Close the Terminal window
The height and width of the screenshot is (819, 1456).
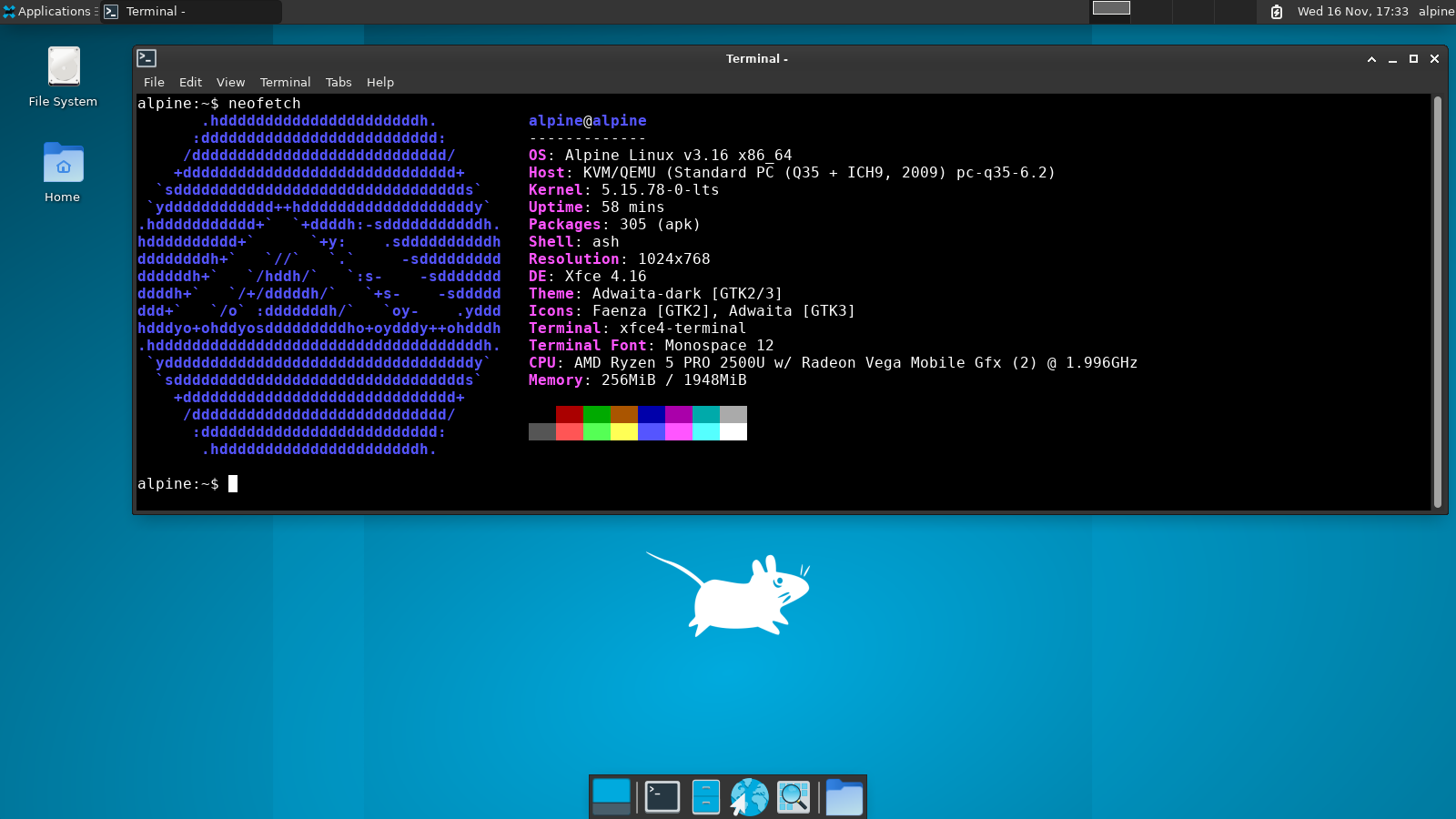tap(1434, 58)
